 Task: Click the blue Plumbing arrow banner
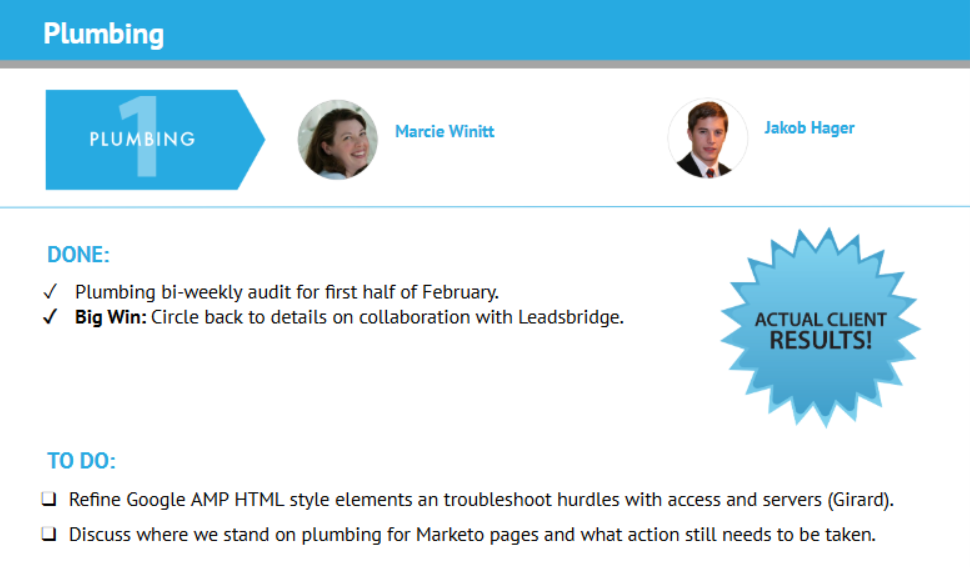(x=150, y=139)
